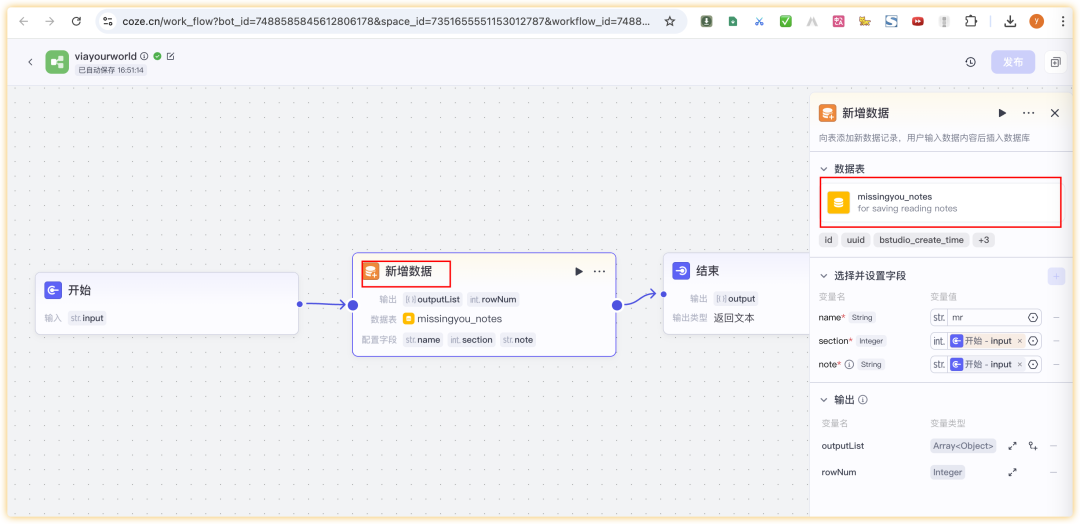Screen dimensions: 1080x524
Task: Click the id field tag
Action: tap(828, 240)
